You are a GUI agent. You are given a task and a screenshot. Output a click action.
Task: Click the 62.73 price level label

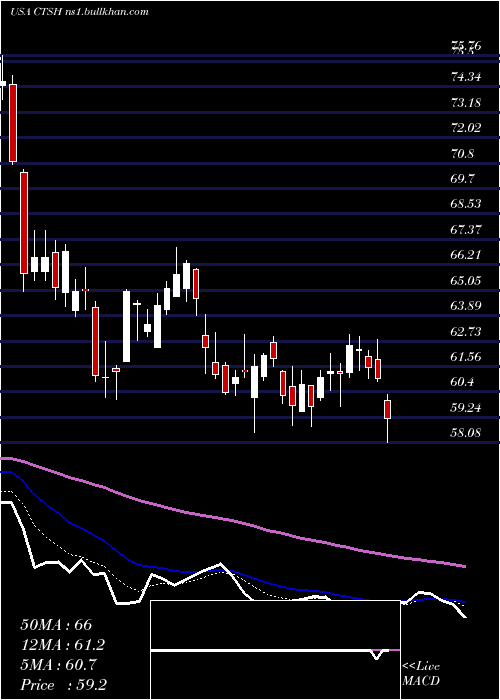pyautogui.click(x=467, y=332)
